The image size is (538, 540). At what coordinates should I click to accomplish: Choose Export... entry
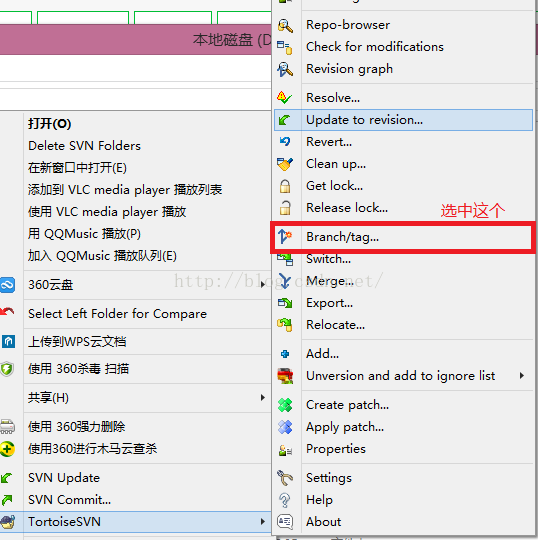[329, 303]
